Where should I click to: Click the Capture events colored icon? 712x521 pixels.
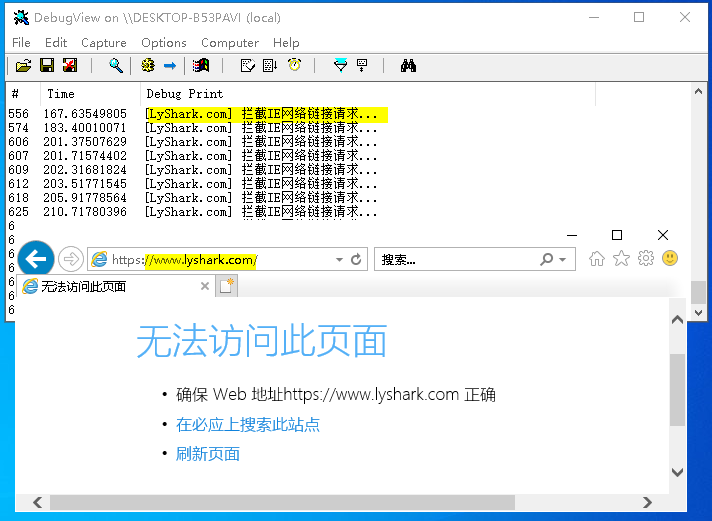[201, 65]
